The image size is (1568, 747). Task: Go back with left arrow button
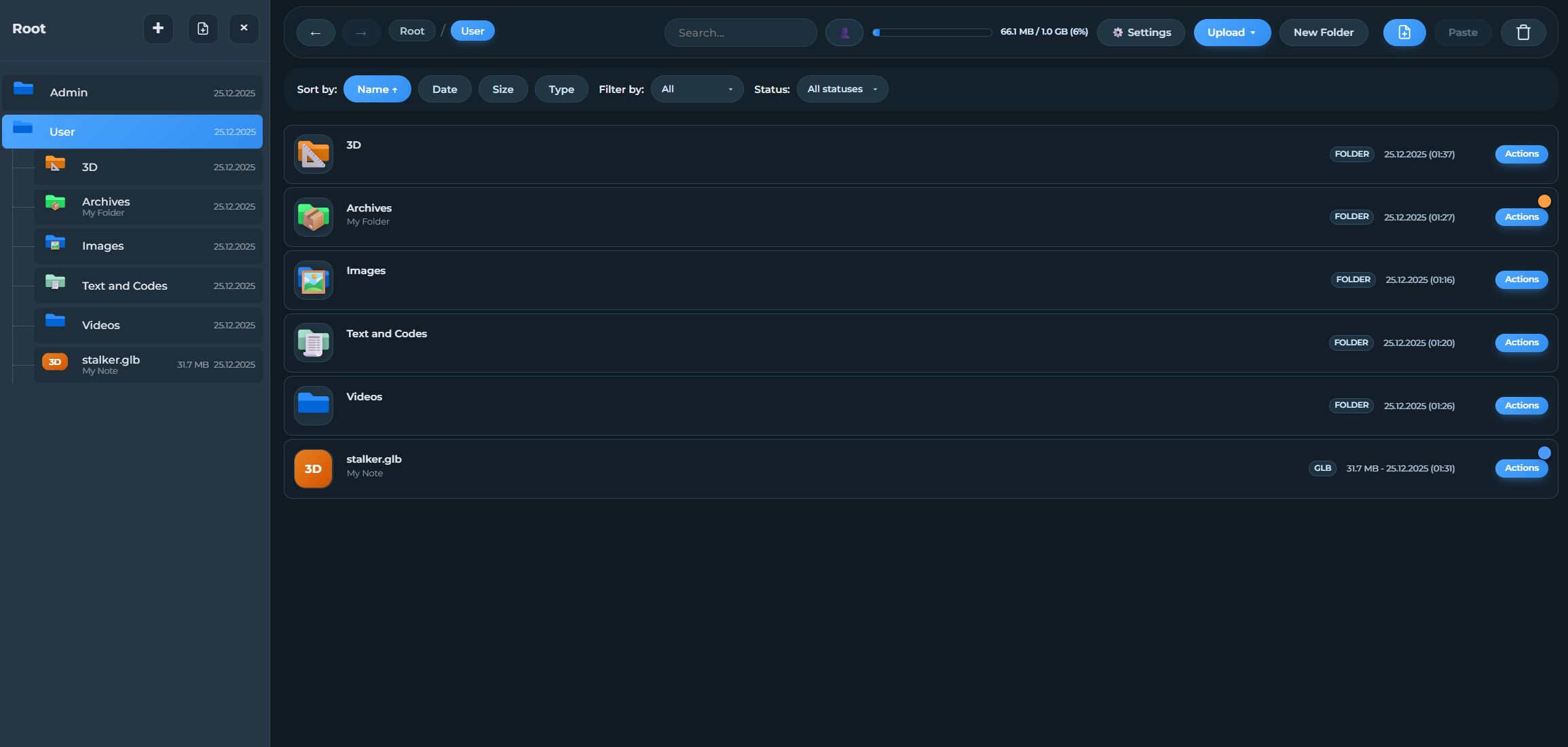click(316, 33)
